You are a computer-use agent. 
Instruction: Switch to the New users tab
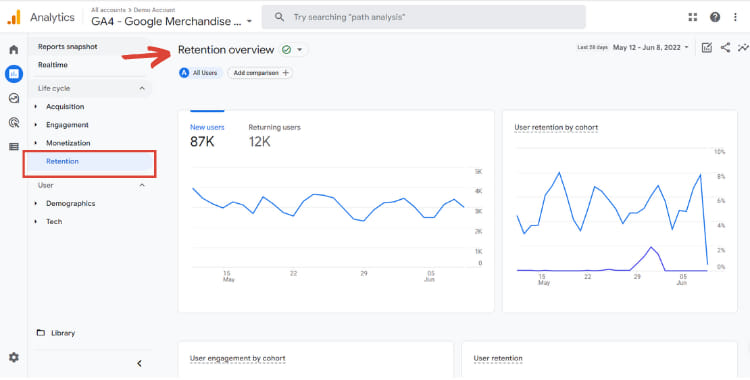click(x=207, y=135)
